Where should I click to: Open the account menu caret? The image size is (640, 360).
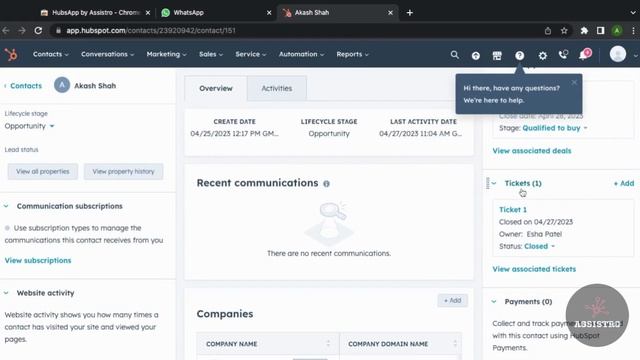(x=635, y=56)
